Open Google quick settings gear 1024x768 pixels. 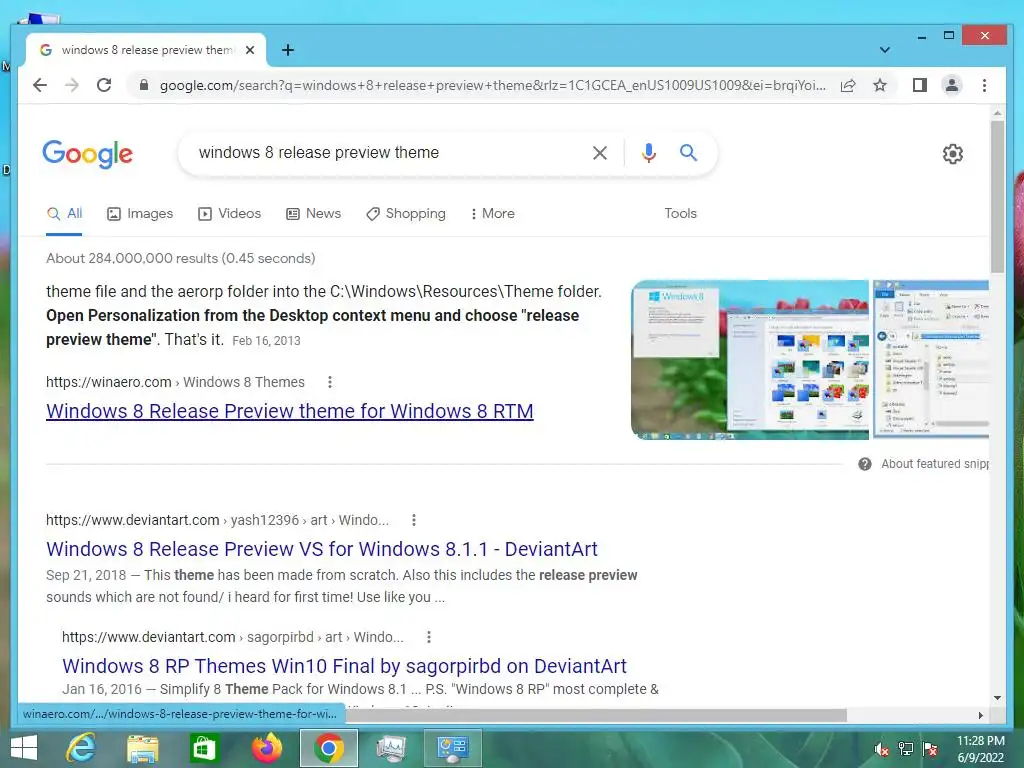(x=953, y=154)
